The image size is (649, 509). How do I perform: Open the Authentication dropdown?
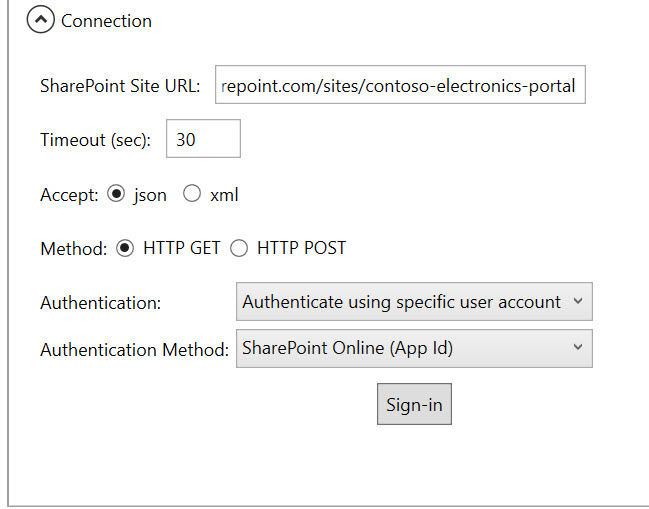coord(414,302)
